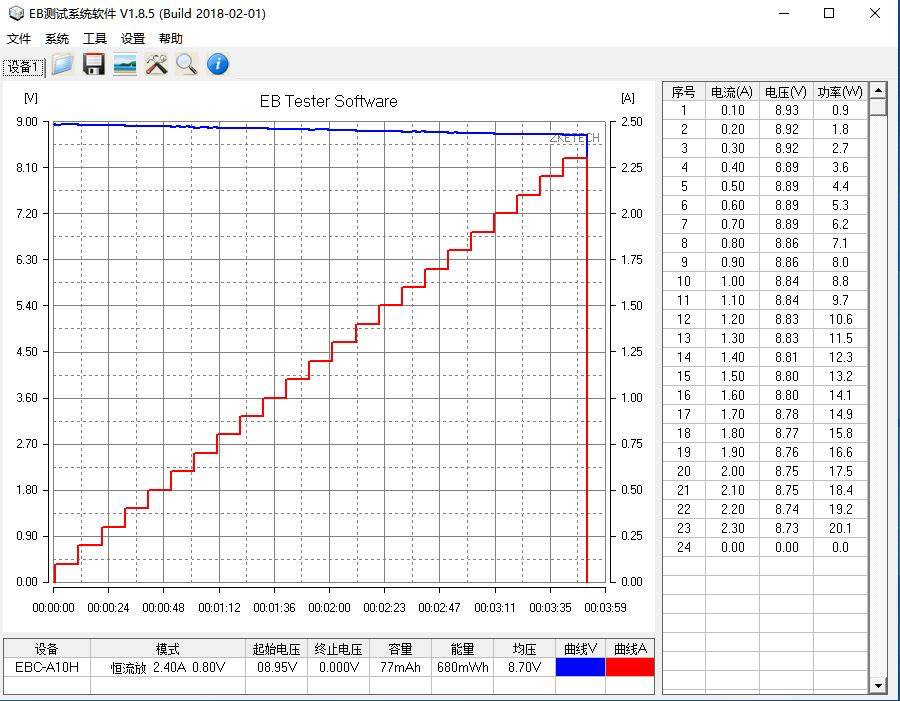Viewport: 900px width, 701px height.
Task: Open the 系统 menu
Action: [x=57, y=39]
